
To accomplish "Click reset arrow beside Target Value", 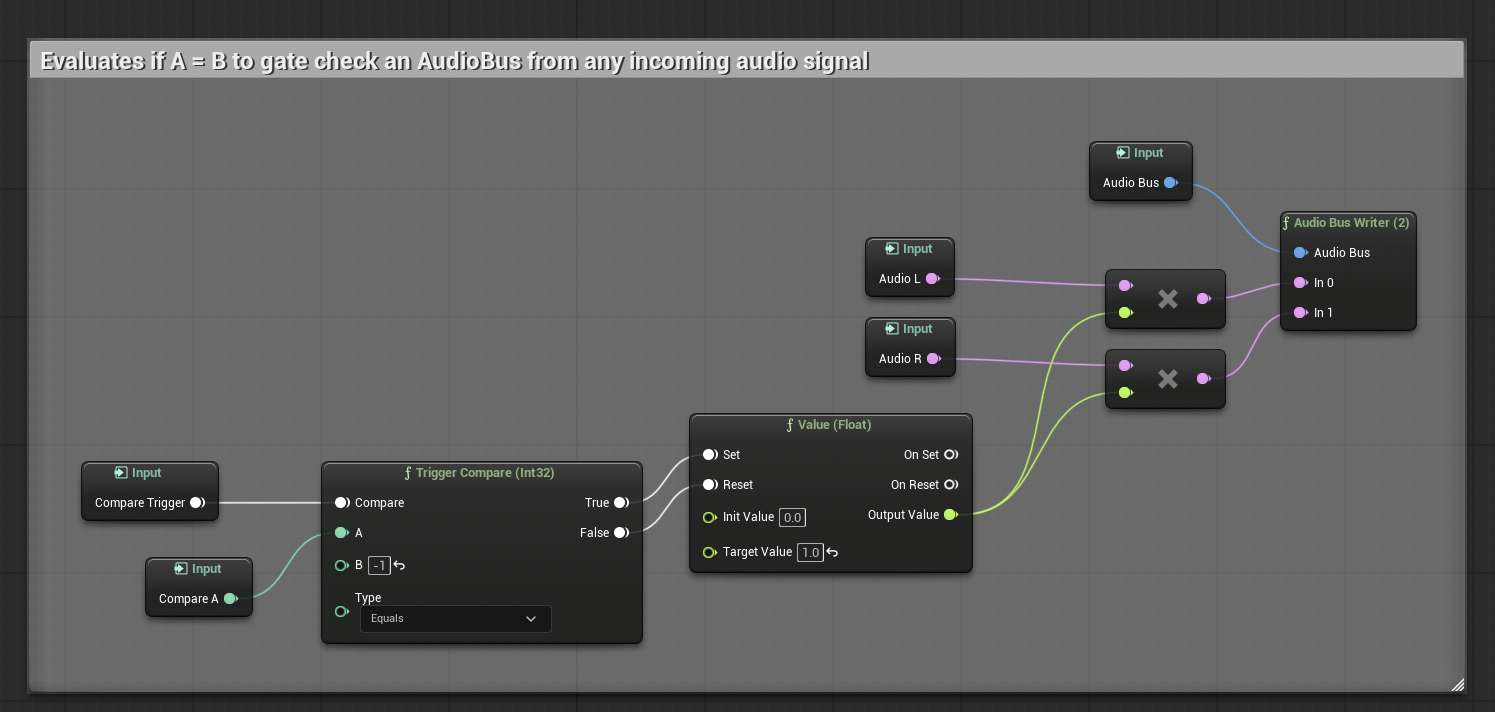I will [x=832, y=552].
